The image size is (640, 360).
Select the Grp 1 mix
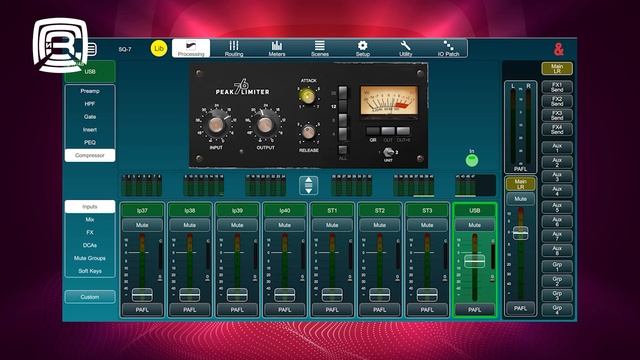click(557, 267)
